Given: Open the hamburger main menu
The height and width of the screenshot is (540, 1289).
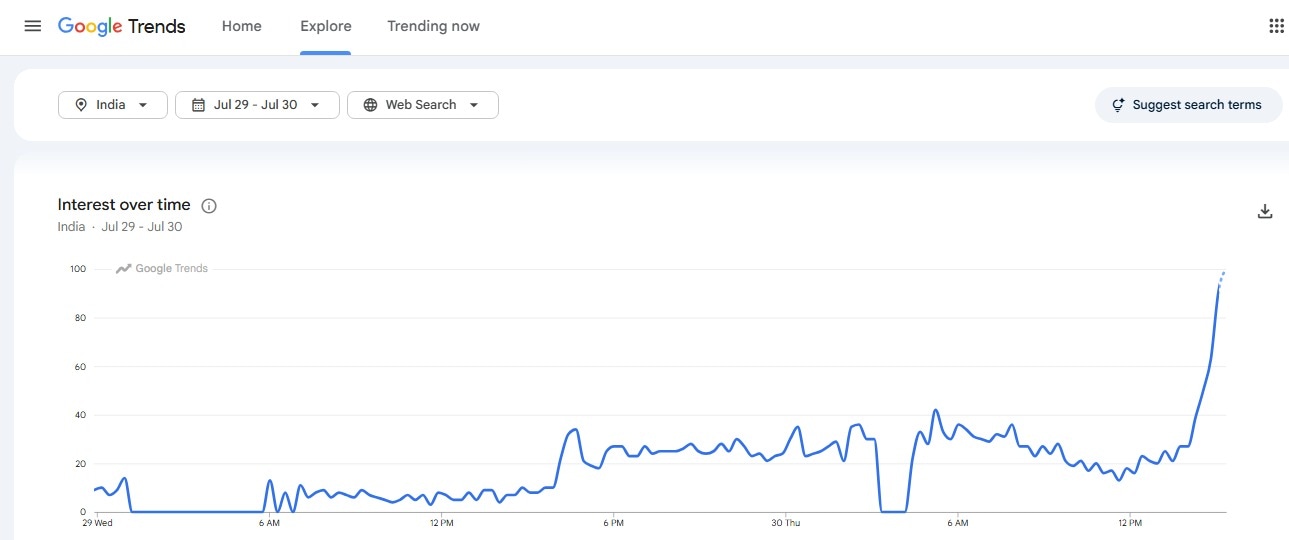Looking at the screenshot, I should [x=33, y=26].
